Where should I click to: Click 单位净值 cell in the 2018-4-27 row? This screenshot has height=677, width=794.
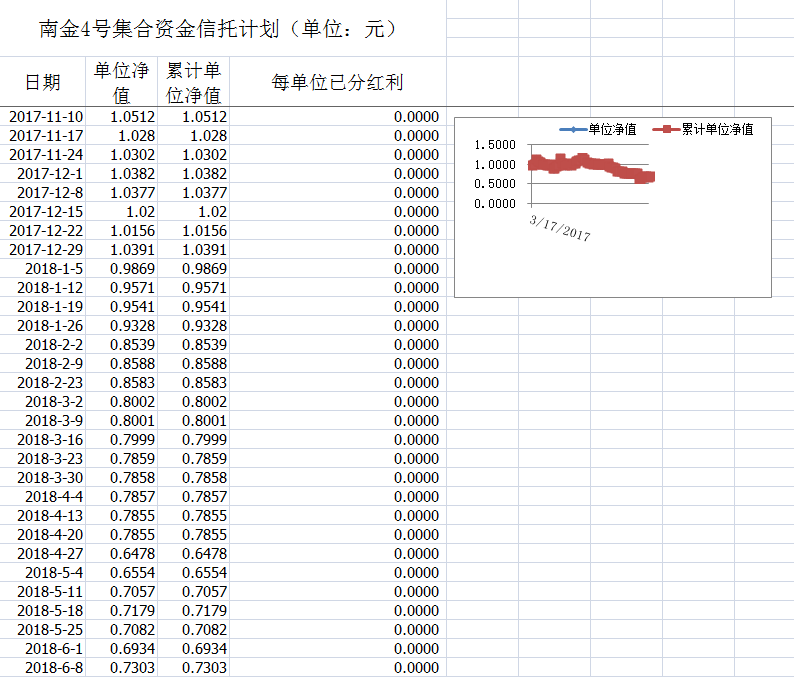coord(121,553)
